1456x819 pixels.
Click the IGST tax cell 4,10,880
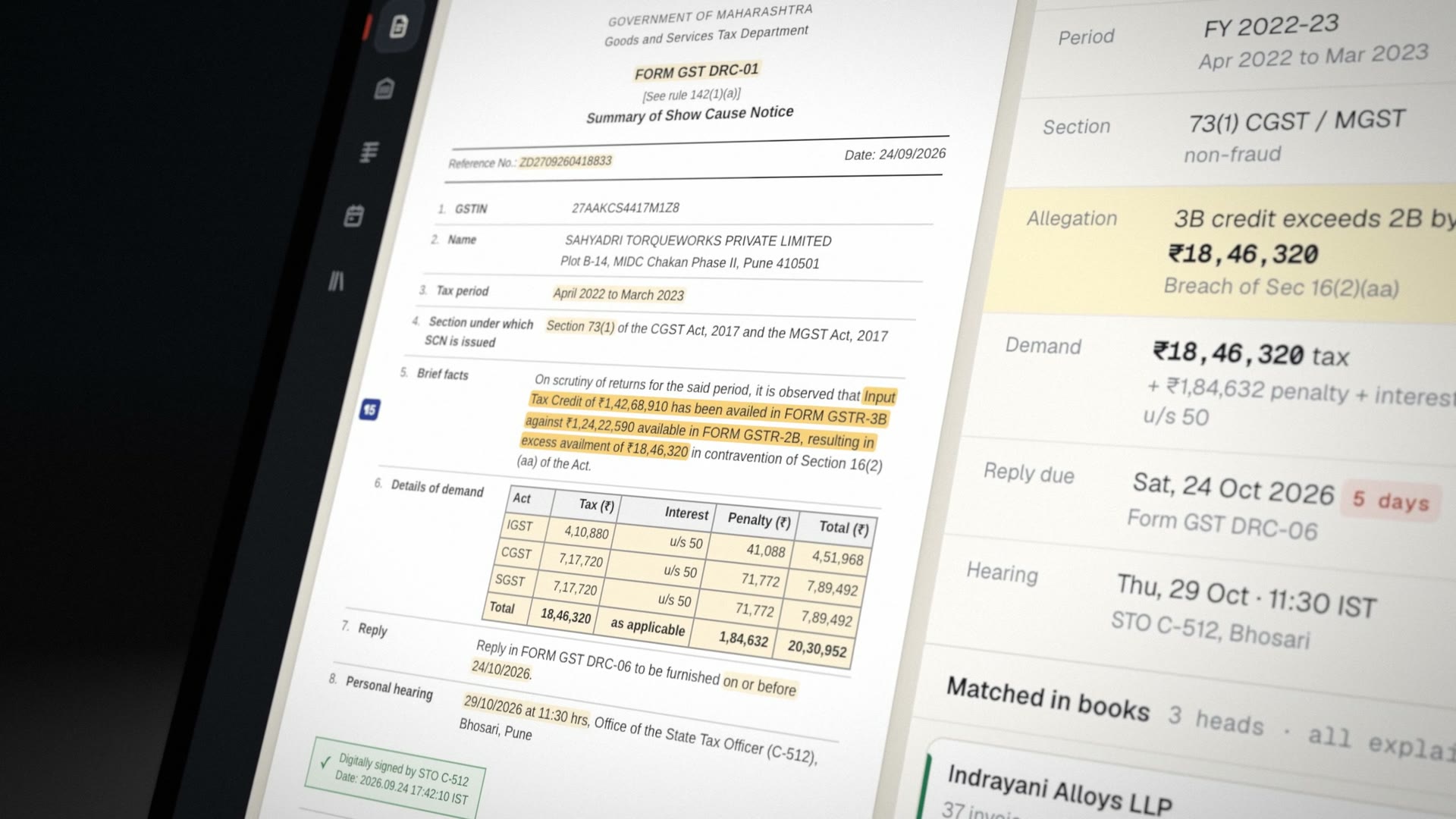(x=585, y=532)
